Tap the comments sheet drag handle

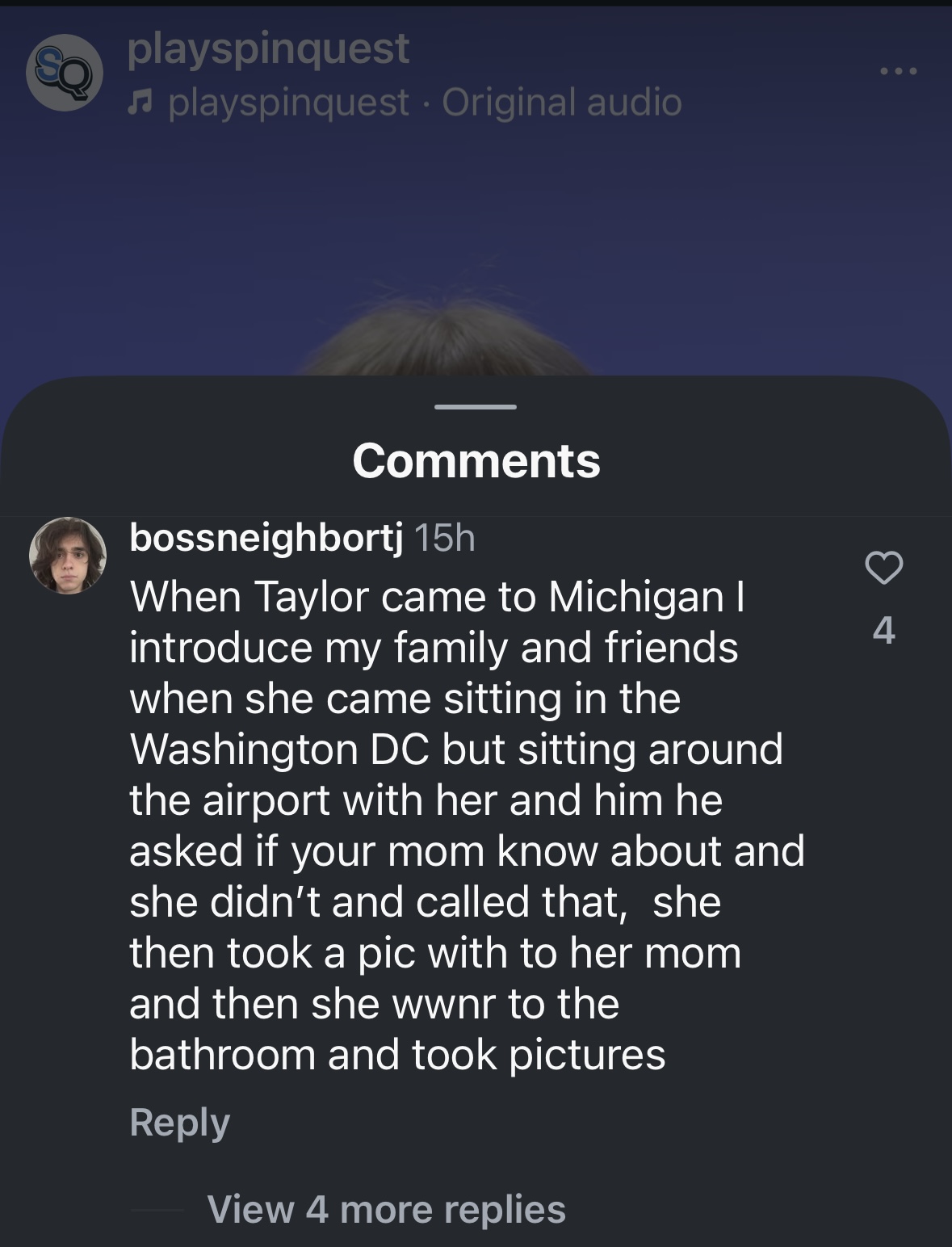[476, 406]
